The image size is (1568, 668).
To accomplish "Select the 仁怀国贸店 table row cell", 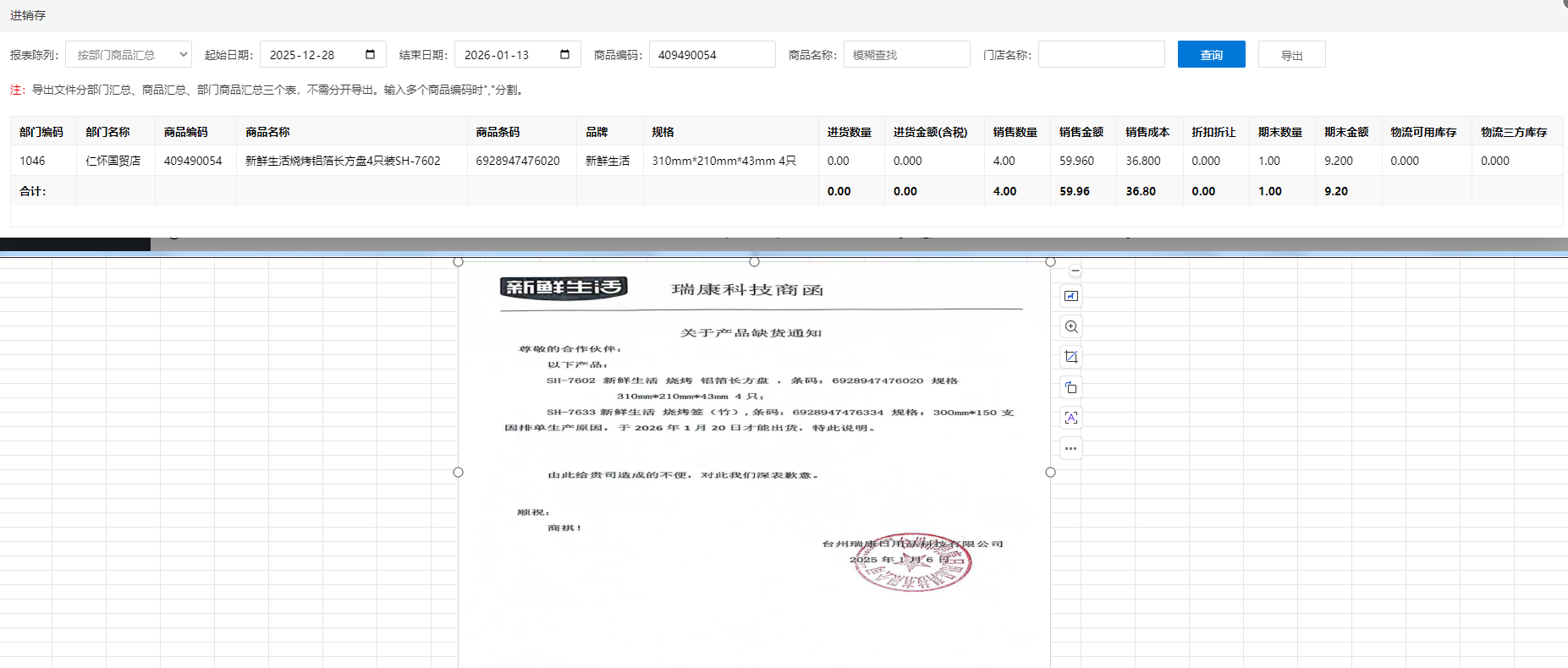I will pos(113,161).
